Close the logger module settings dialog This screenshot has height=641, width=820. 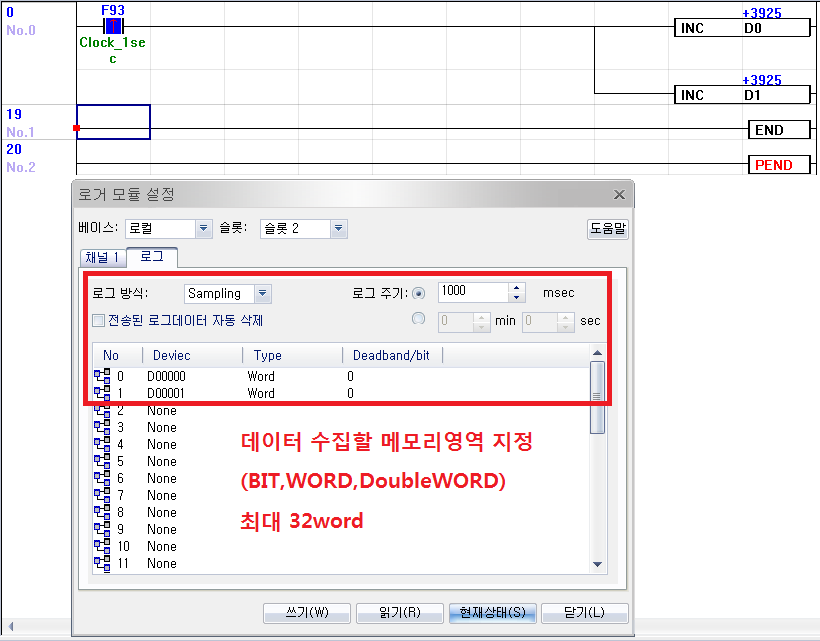[x=619, y=195]
